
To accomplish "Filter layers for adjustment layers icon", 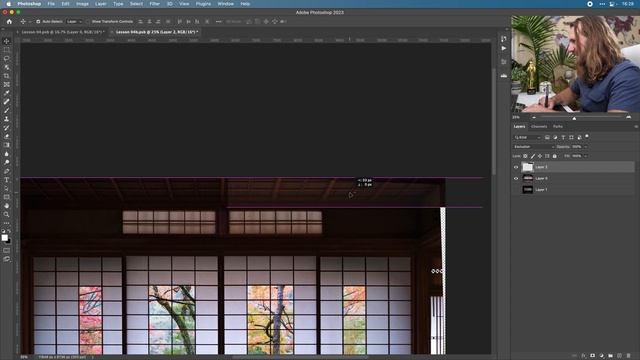I will (555, 138).
